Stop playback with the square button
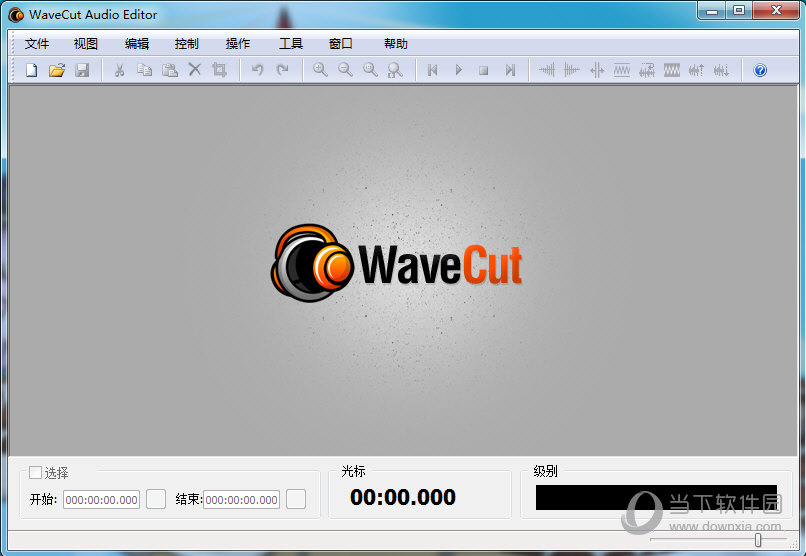 point(483,70)
